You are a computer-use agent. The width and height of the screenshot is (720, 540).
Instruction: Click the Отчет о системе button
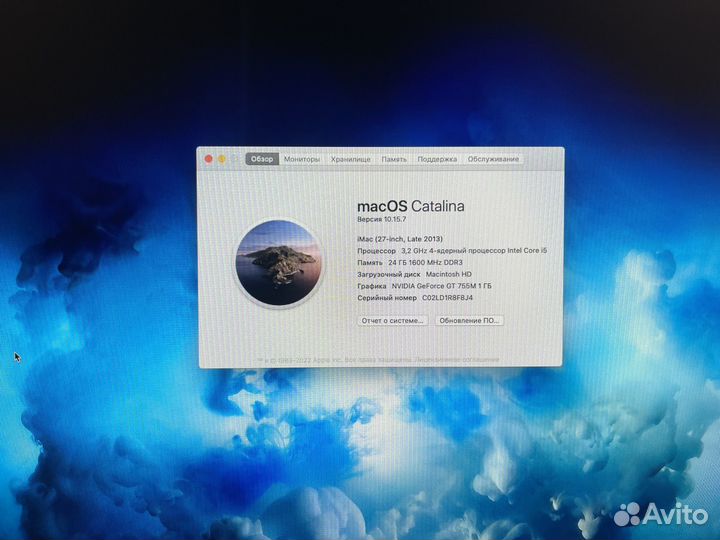(x=393, y=321)
